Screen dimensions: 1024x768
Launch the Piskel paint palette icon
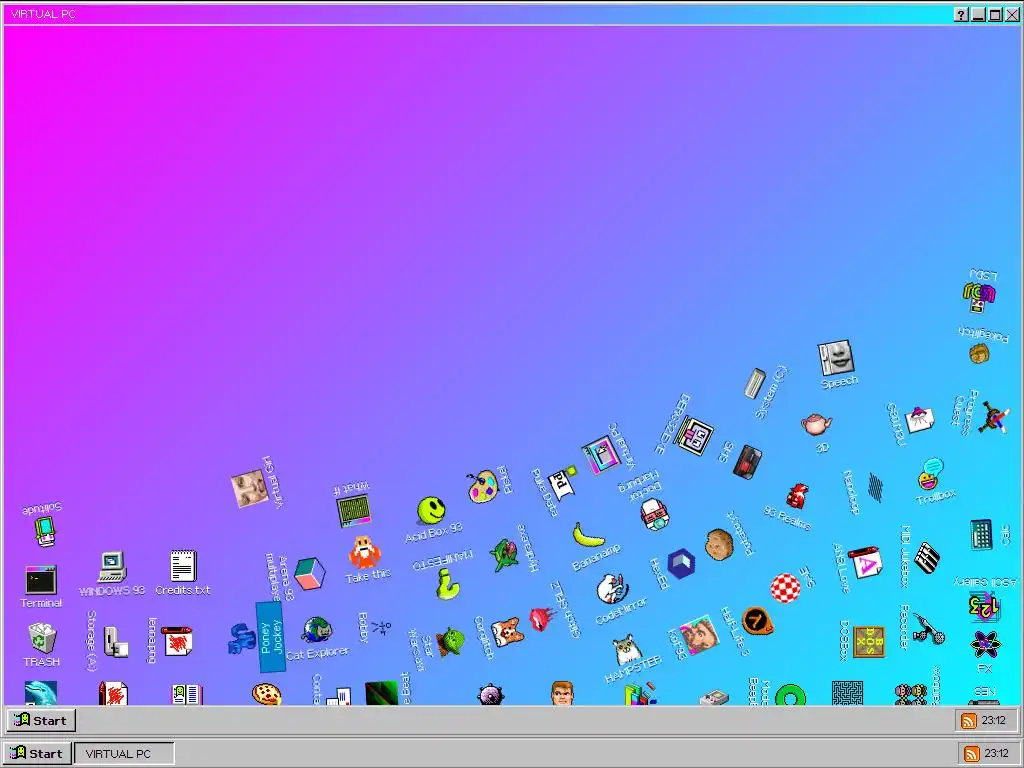[x=483, y=487]
